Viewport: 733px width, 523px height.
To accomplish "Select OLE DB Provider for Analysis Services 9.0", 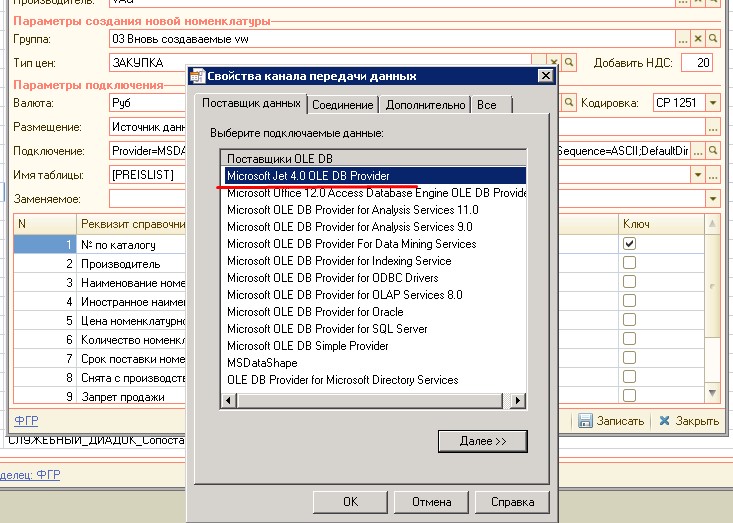I will (350, 227).
